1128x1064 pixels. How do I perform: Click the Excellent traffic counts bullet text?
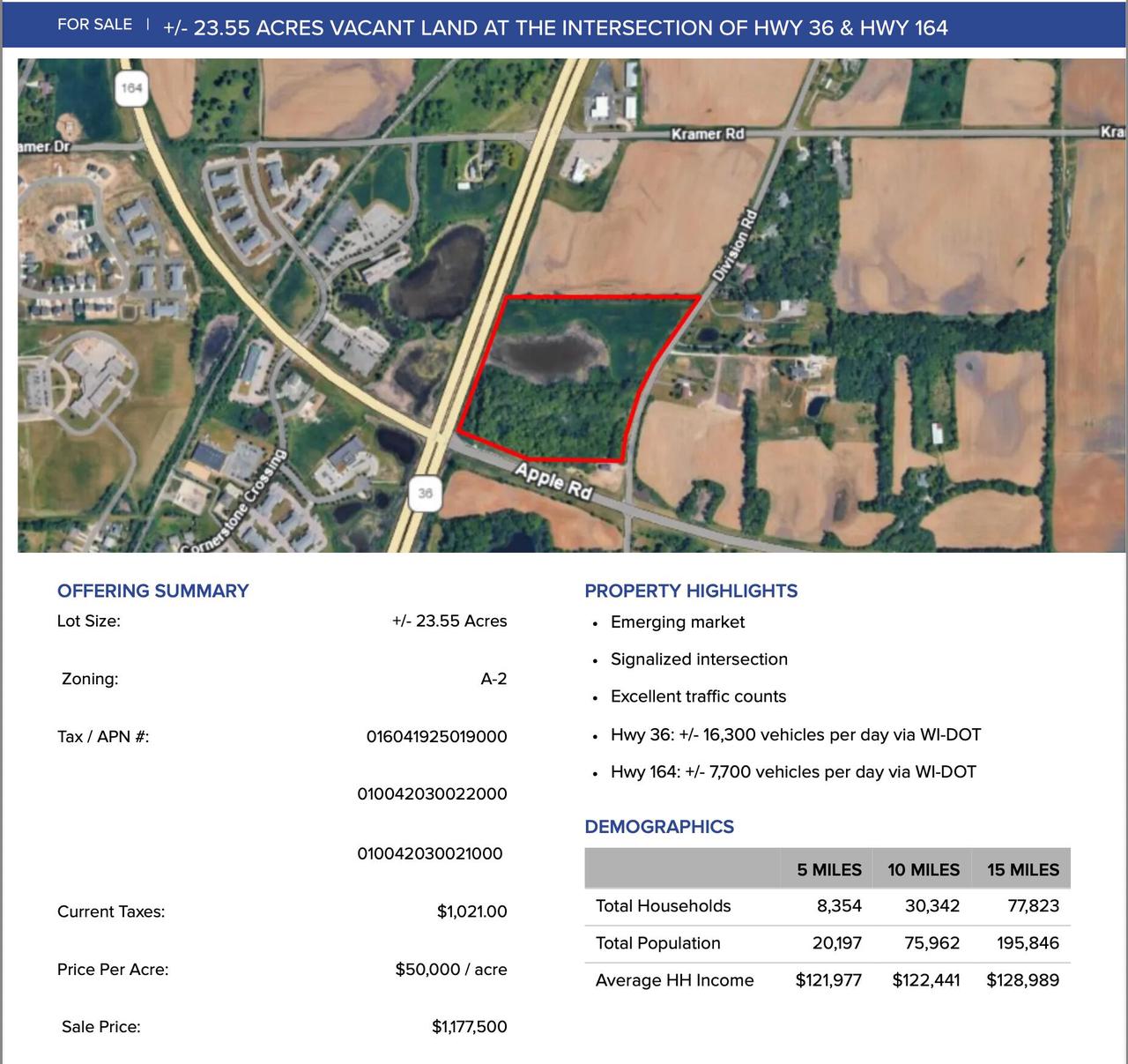[698, 696]
